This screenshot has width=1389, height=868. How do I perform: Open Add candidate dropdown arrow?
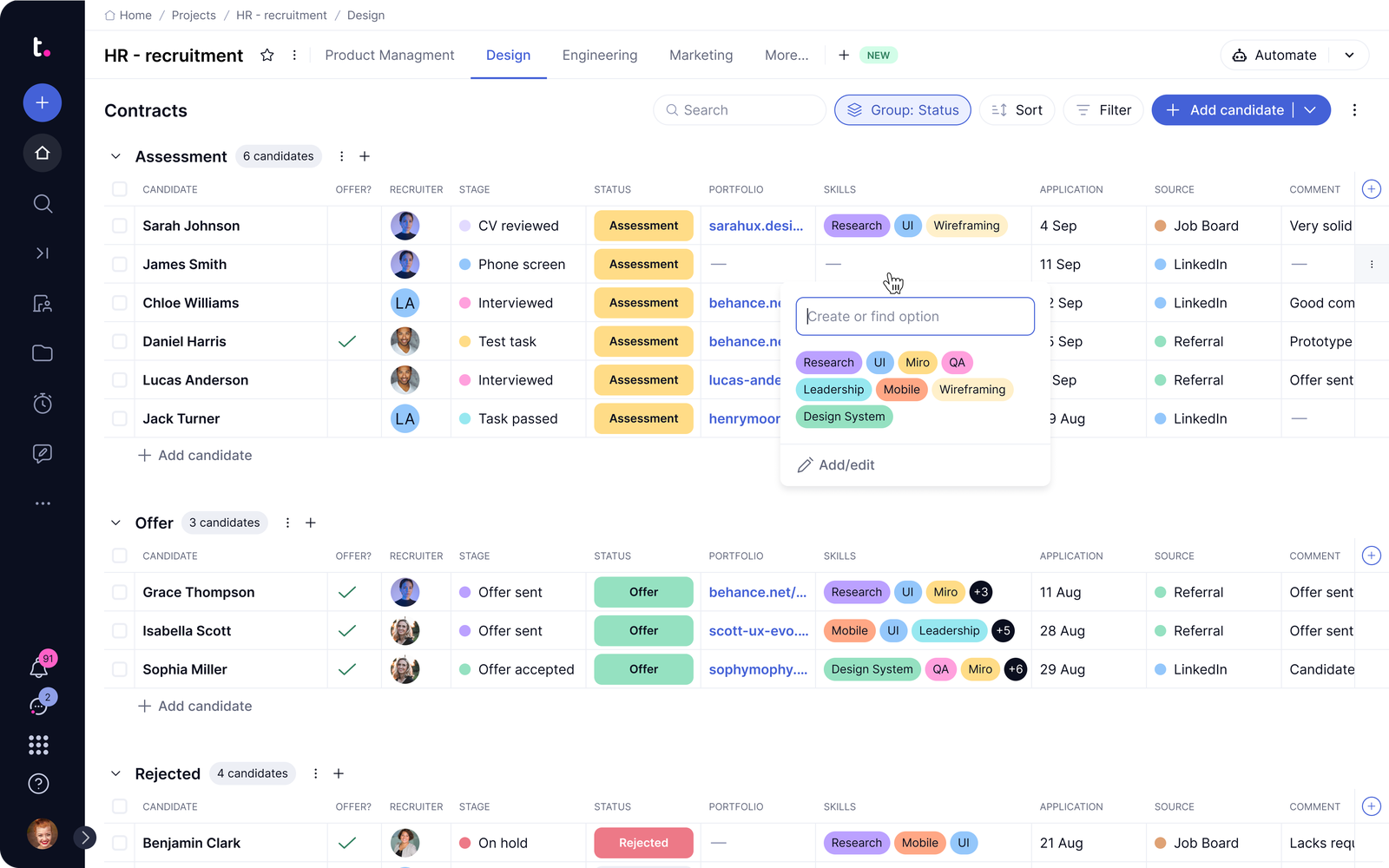(1311, 110)
